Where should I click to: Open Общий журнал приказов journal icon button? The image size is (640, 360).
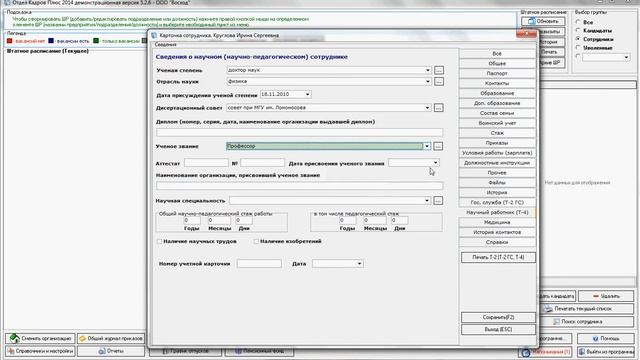pyautogui.click(x=111, y=338)
